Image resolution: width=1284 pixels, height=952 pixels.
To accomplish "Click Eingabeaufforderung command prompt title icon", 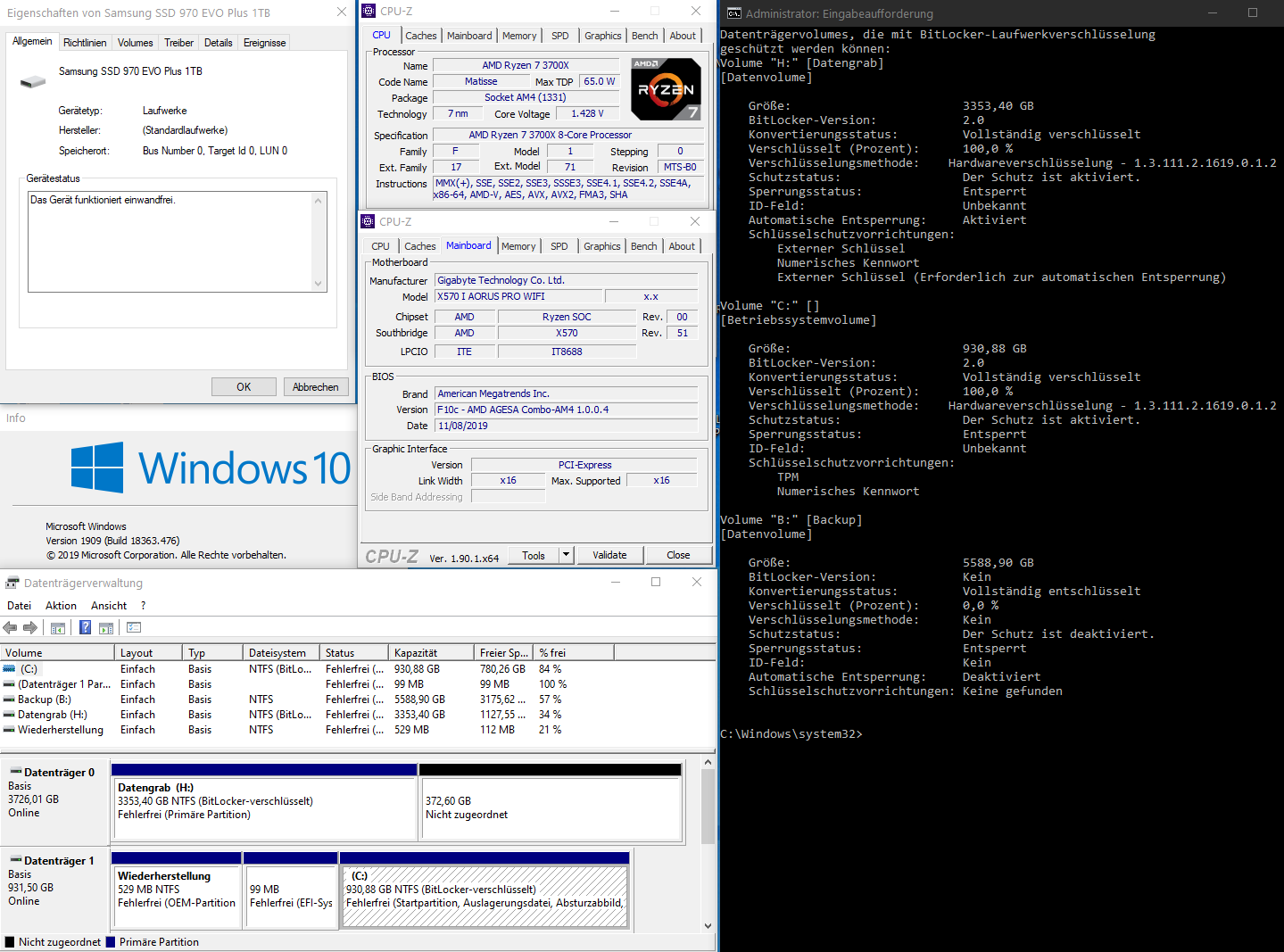I will click(x=734, y=13).
